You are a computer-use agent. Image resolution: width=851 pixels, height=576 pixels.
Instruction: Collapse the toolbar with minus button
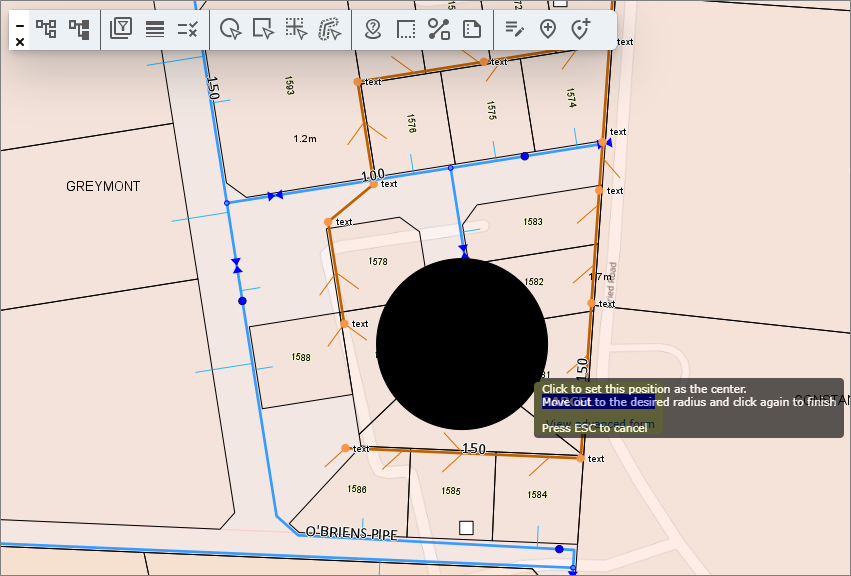(x=20, y=24)
